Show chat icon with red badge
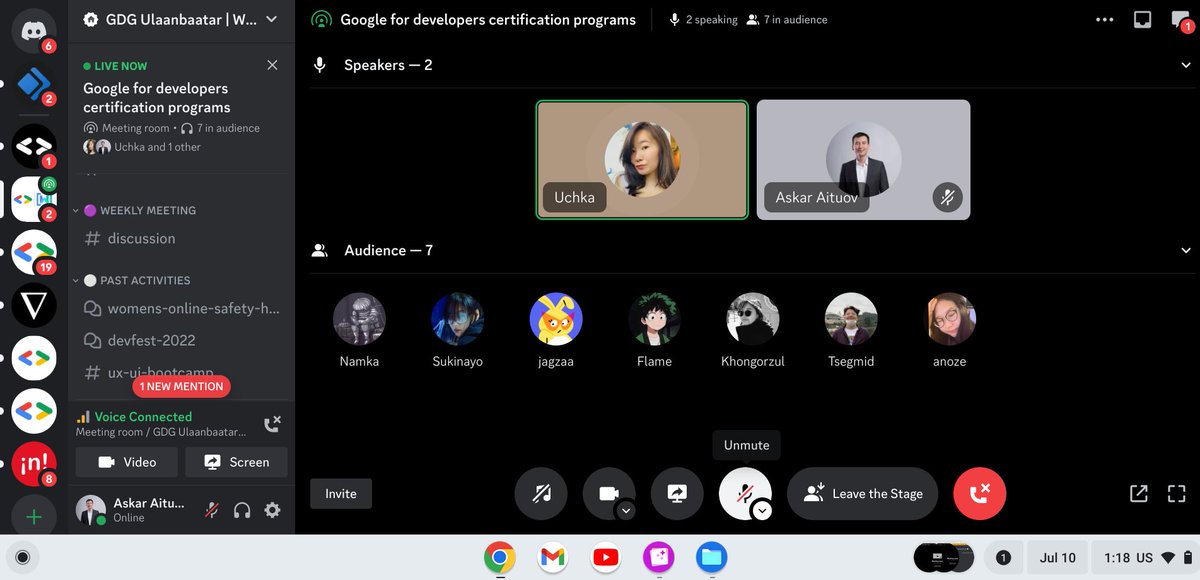The height and width of the screenshot is (580, 1200). [1181, 20]
